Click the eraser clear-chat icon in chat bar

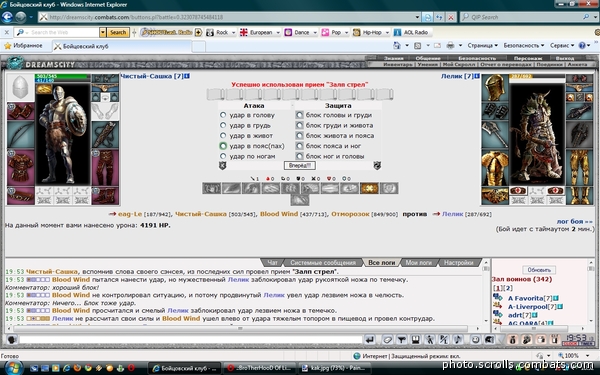click(x=388, y=339)
